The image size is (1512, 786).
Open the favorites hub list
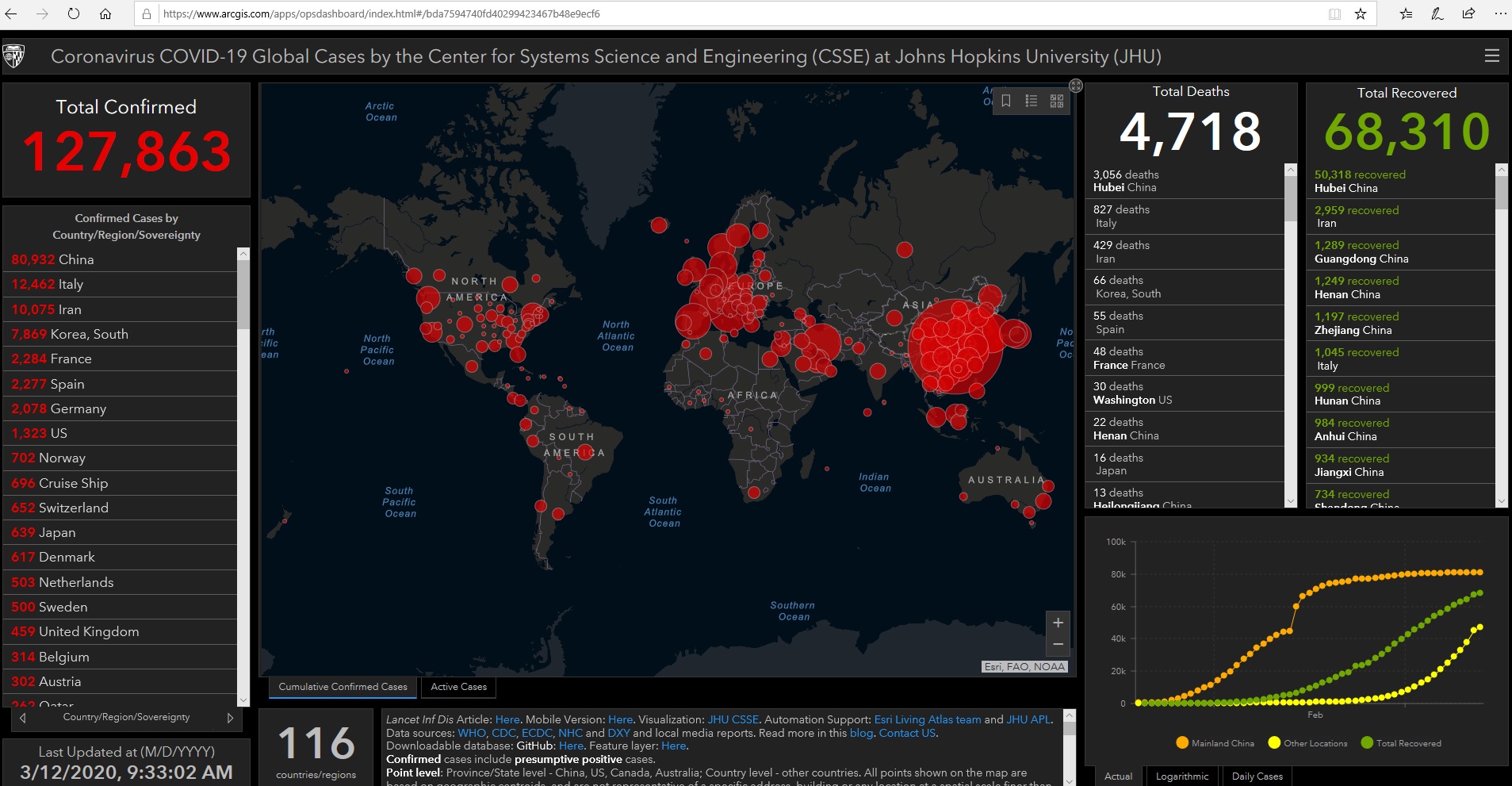click(1406, 14)
